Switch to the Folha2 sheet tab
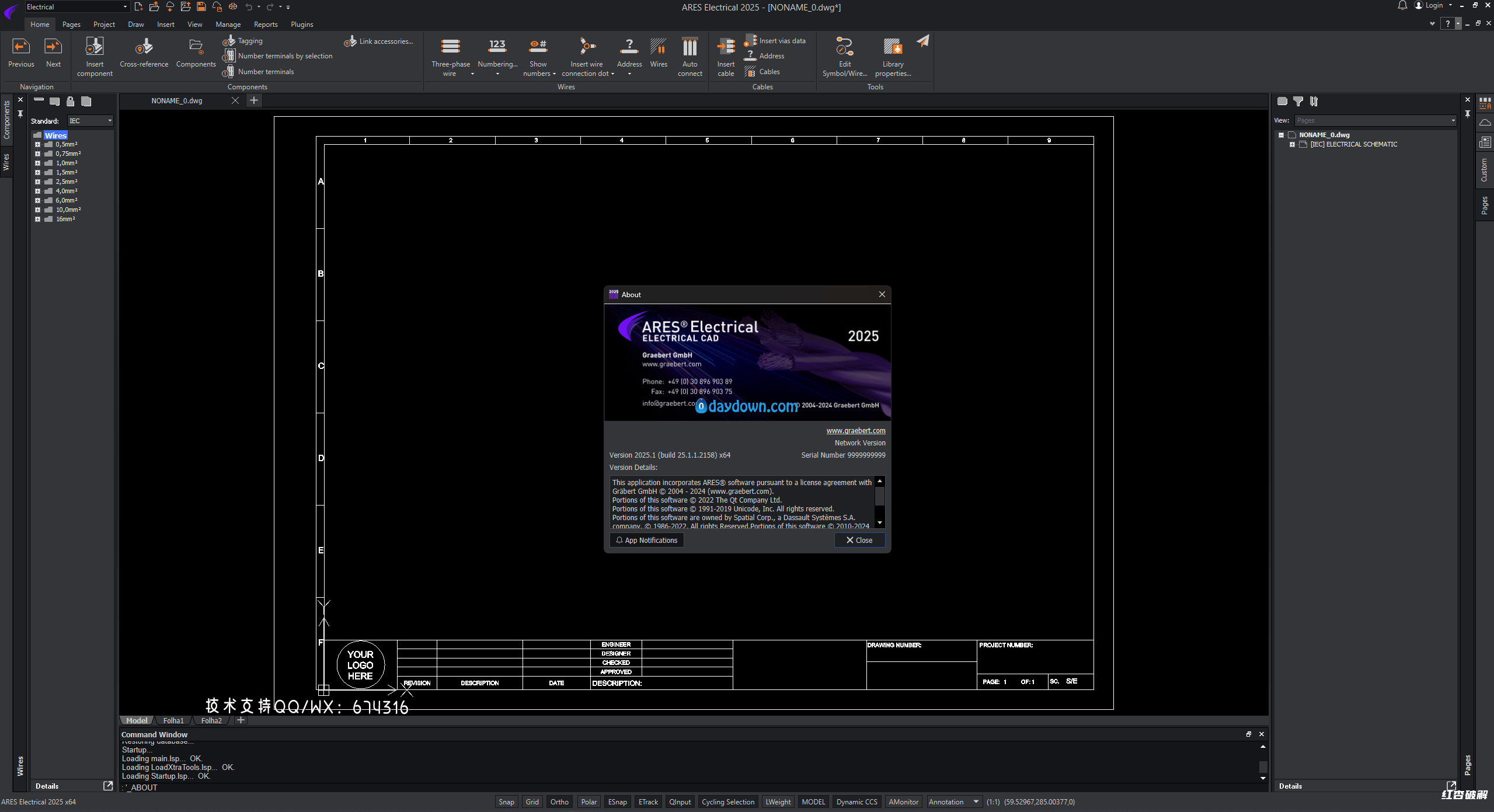 (x=211, y=720)
